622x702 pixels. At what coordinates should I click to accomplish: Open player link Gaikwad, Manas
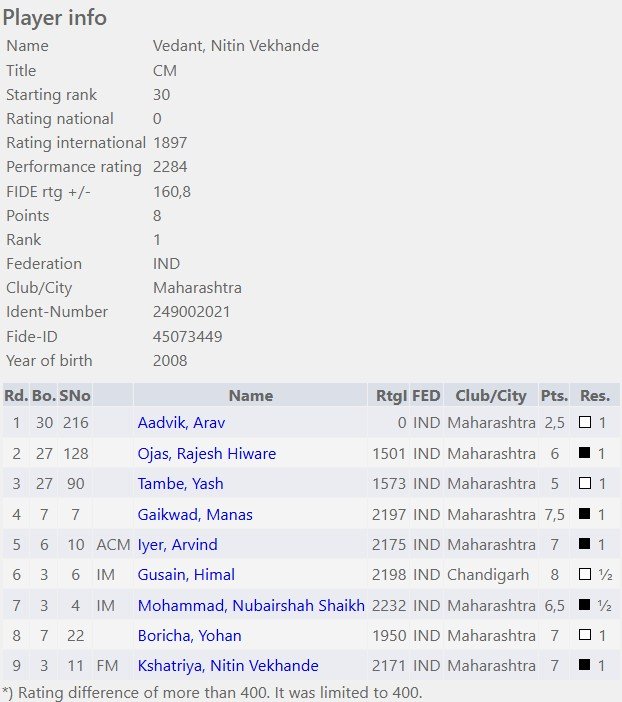(x=195, y=514)
